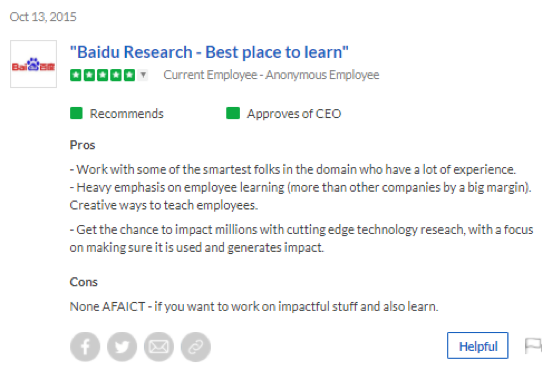This screenshot has height=371, width=552.
Task: Click the Pros section heading
Action: pyautogui.click(x=82, y=145)
